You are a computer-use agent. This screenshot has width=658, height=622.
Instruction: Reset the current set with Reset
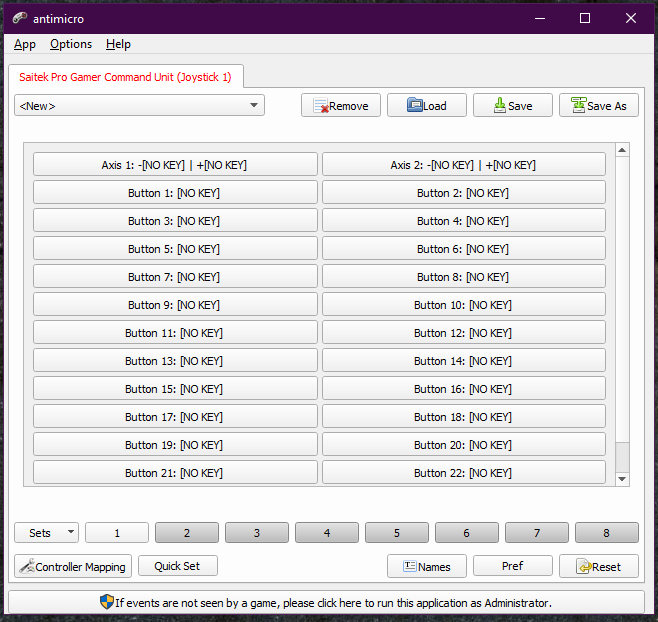coord(599,566)
